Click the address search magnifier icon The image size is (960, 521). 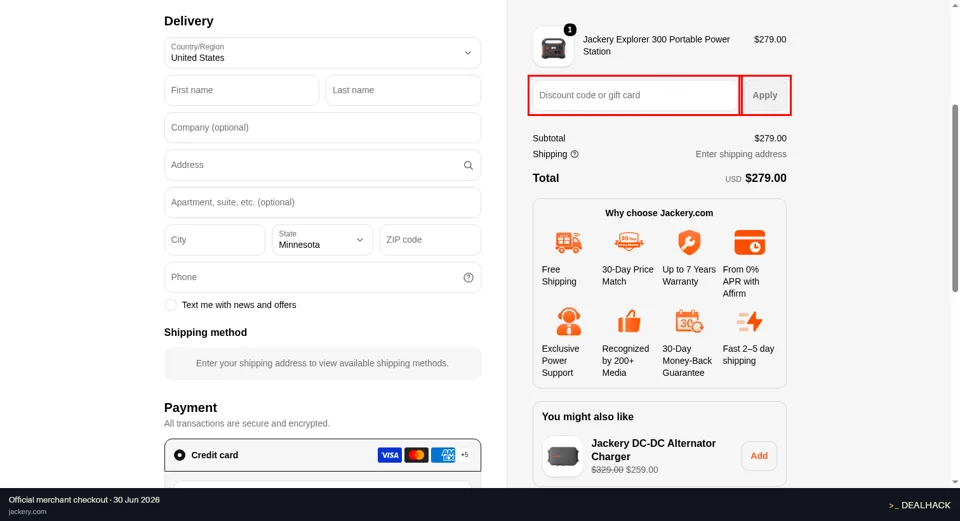pyautogui.click(x=468, y=165)
